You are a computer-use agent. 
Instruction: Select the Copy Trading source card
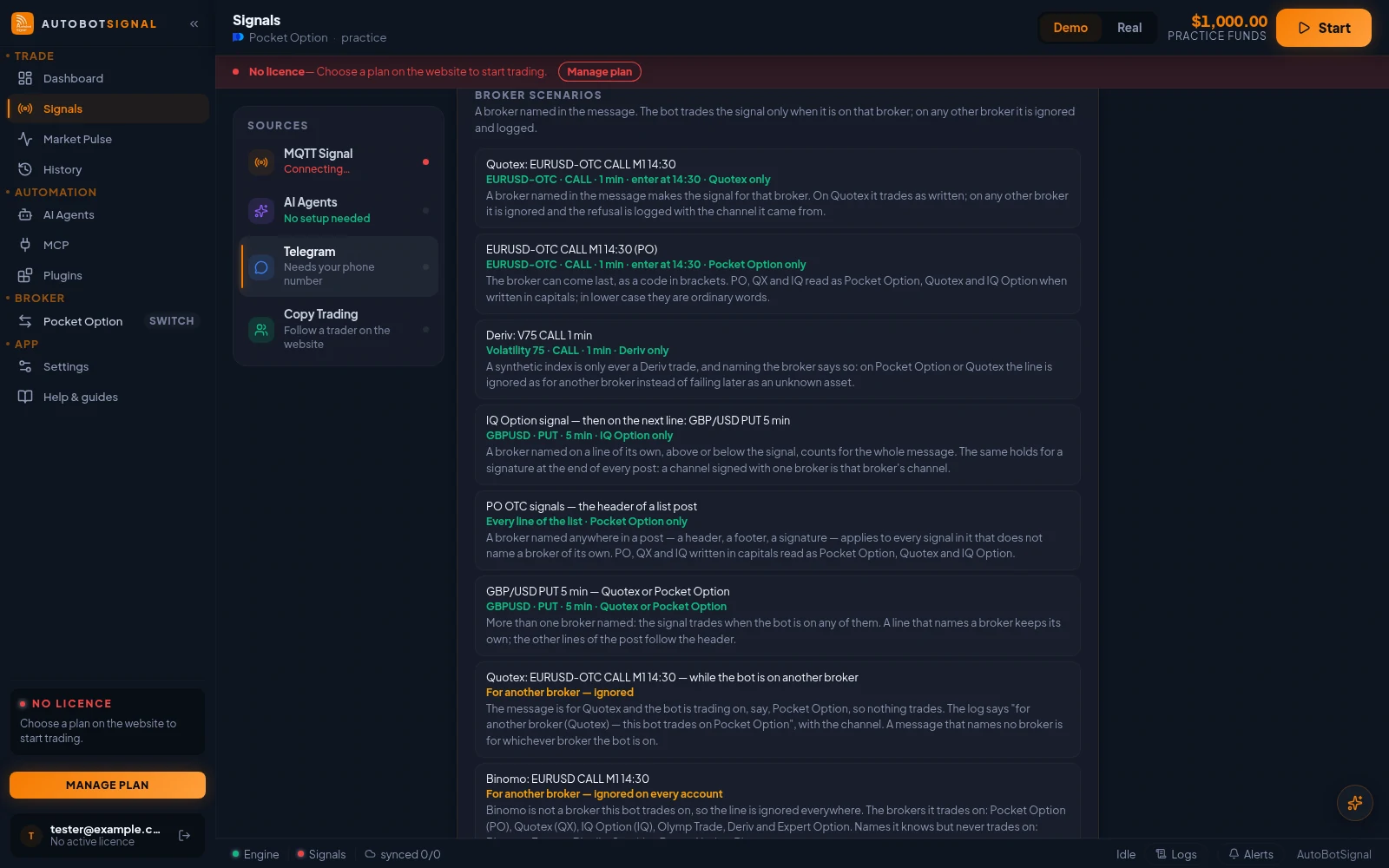(339, 329)
